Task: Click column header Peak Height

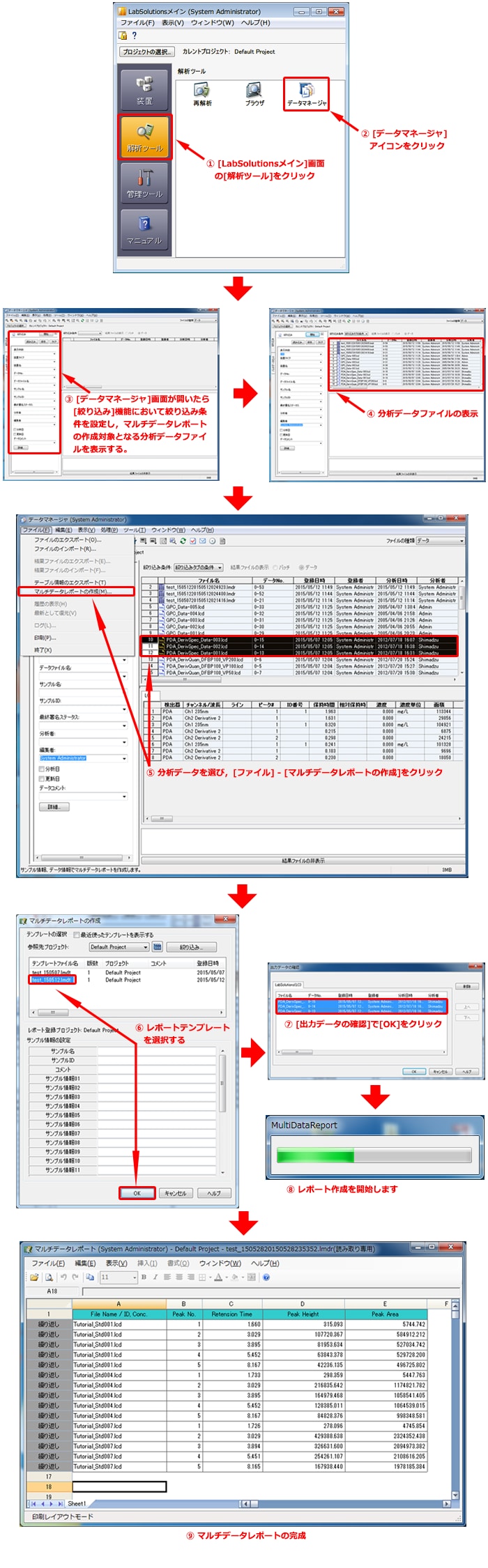Action: point(303,1314)
